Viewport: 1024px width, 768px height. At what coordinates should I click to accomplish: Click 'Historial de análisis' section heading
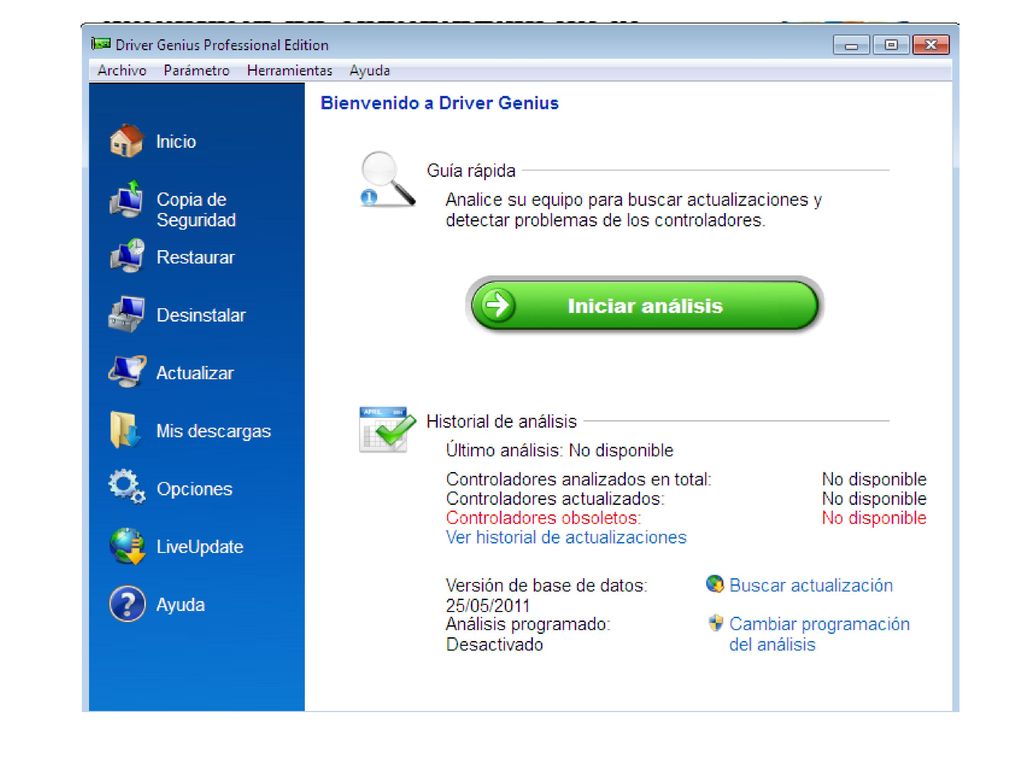tap(502, 422)
